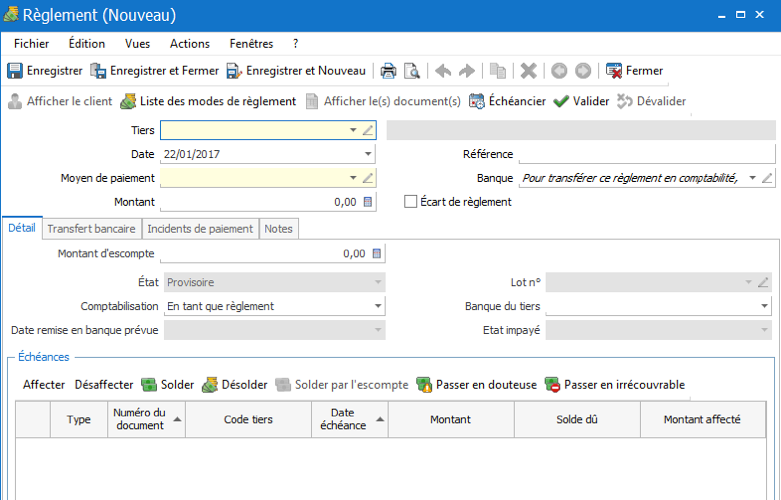Screen dimensions: 781x500
Task: Open calculator icon beside Montant field
Action: (368, 202)
